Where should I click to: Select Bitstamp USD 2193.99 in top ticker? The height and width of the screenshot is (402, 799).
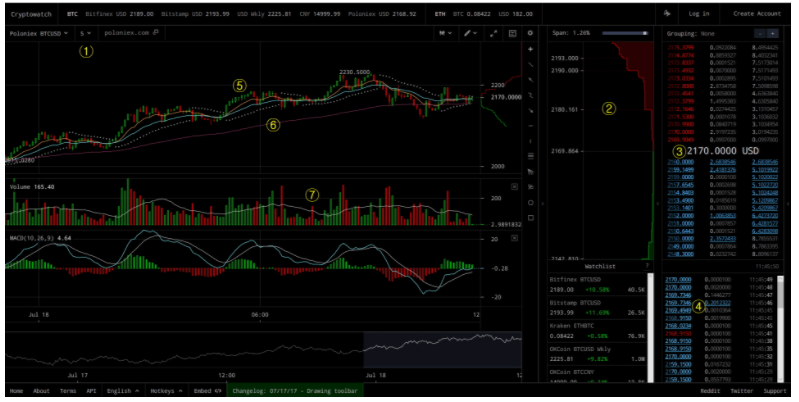point(195,14)
